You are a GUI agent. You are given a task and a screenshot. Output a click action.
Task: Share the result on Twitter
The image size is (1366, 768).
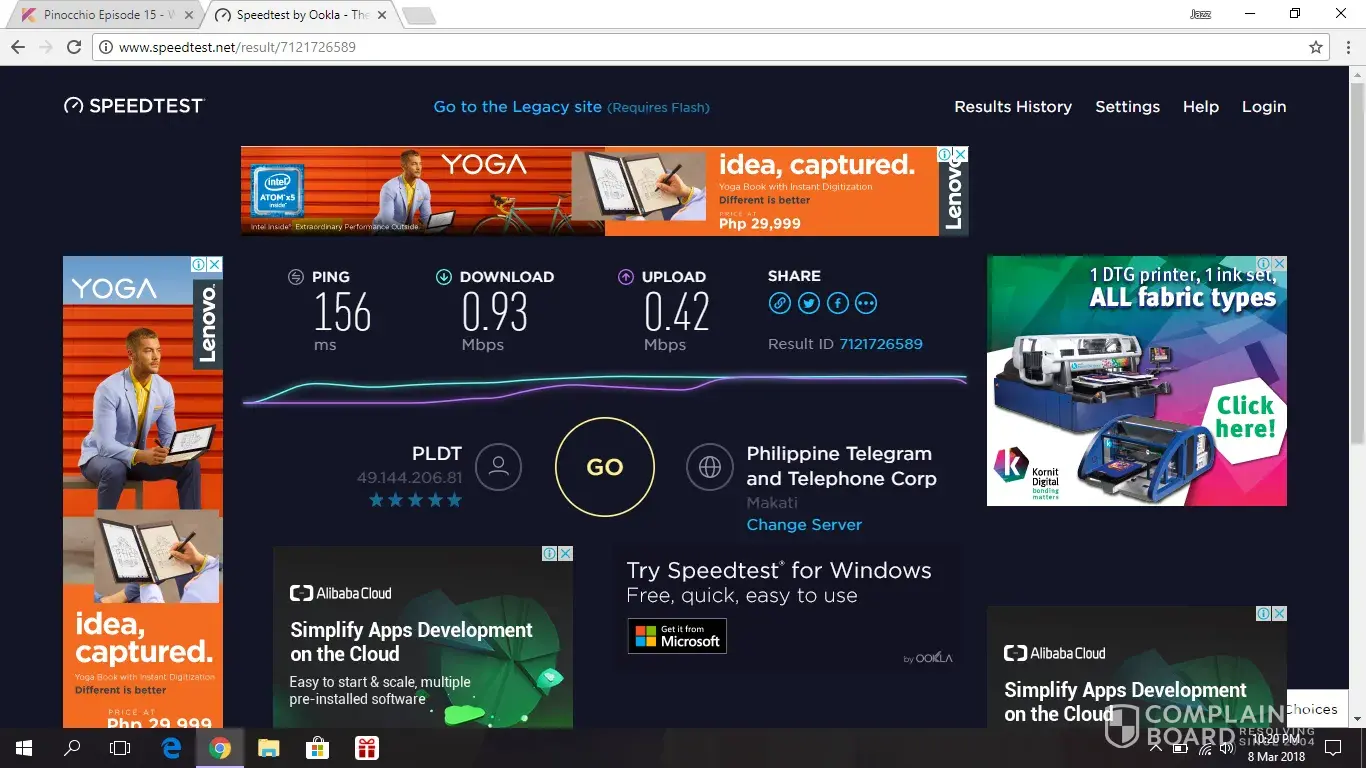[x=809, y=303]
